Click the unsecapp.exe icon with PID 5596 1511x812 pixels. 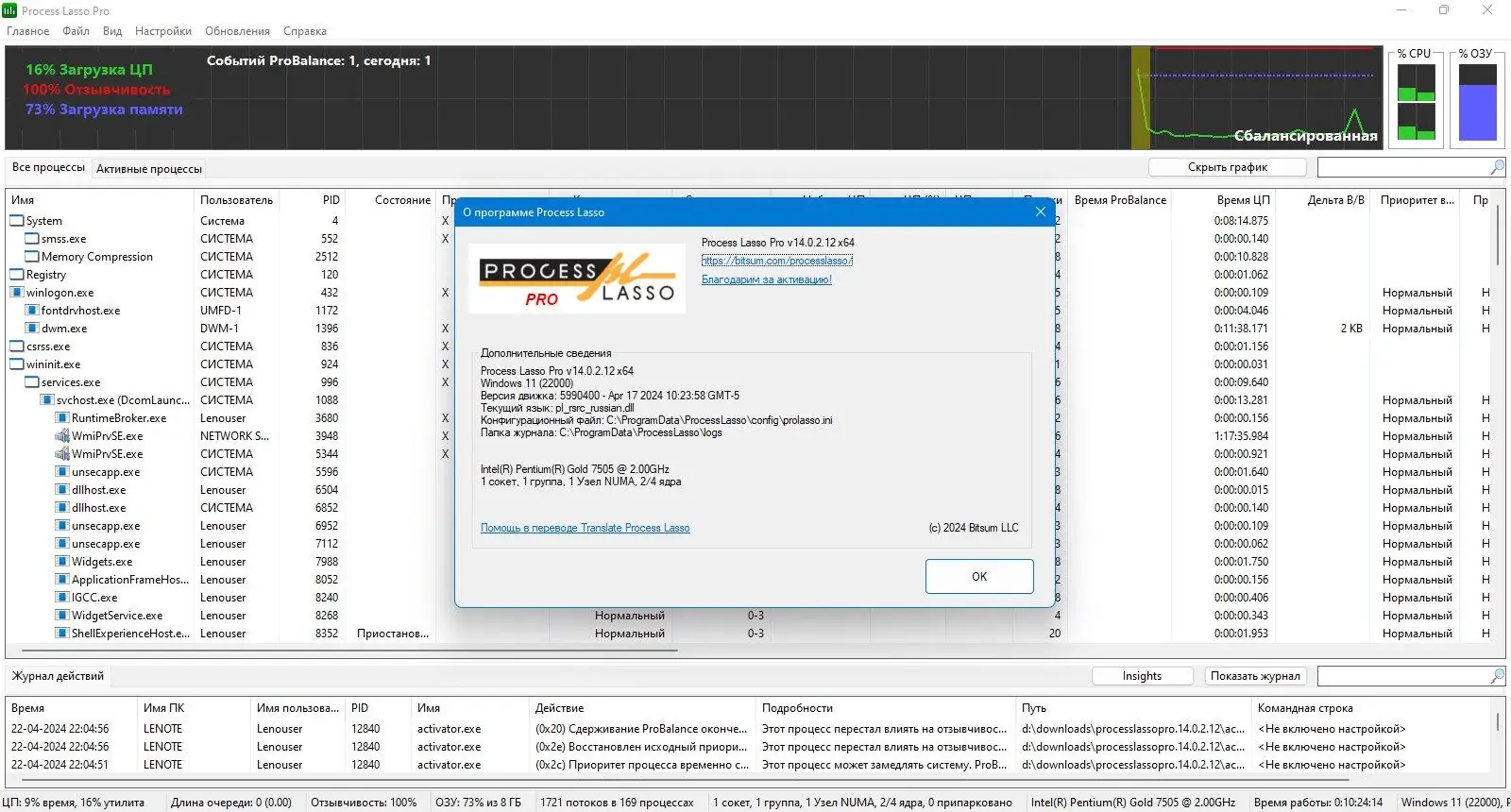pos(62,472)
